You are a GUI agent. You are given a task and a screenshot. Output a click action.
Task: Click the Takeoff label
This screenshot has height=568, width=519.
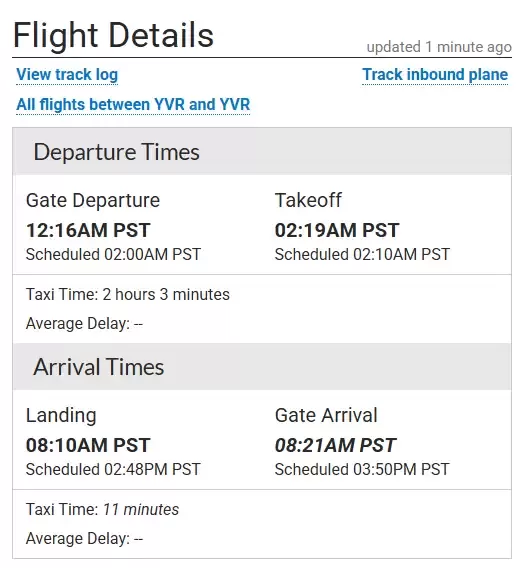[x=308, y=200]
